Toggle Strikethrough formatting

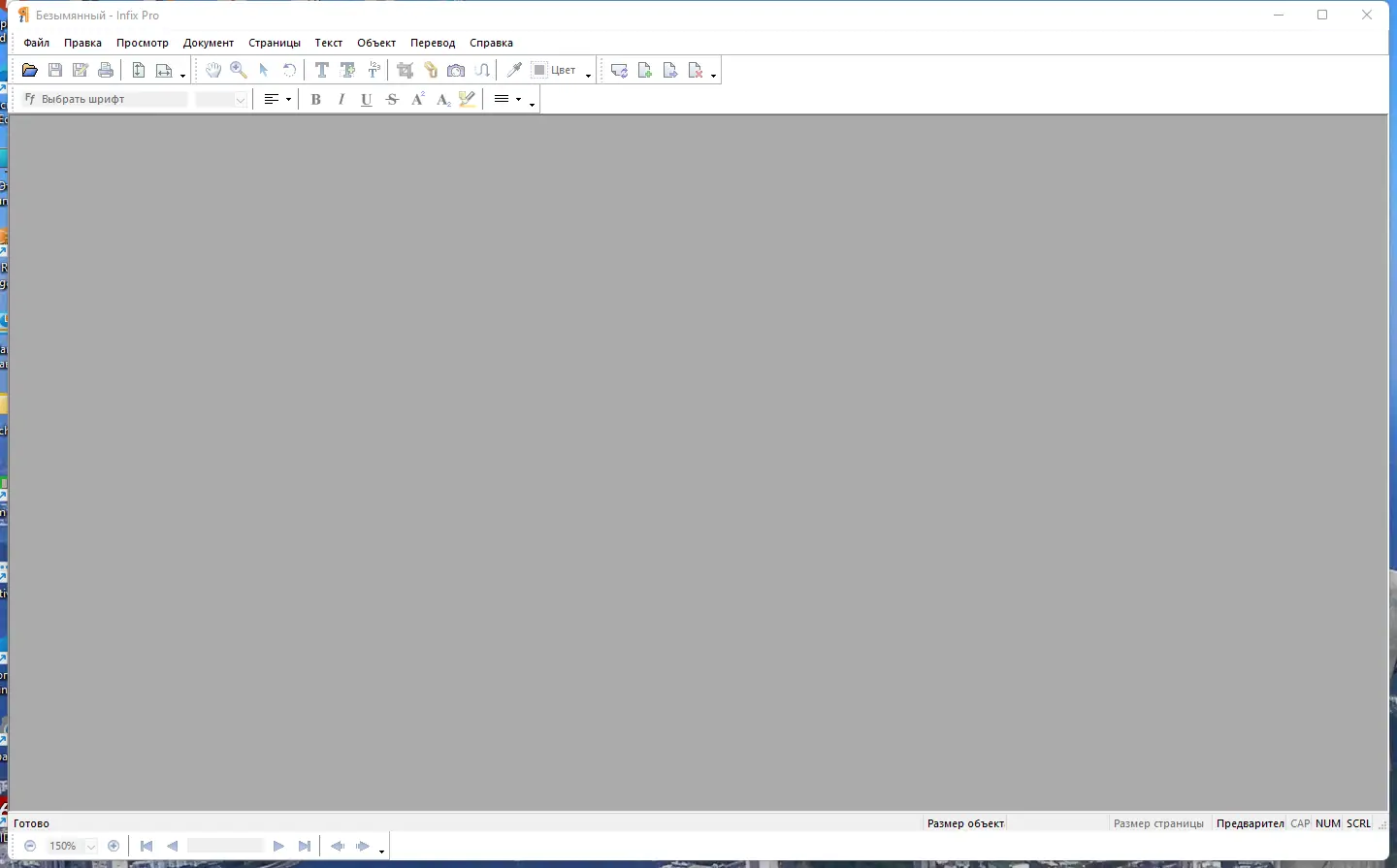click(392, 100)
